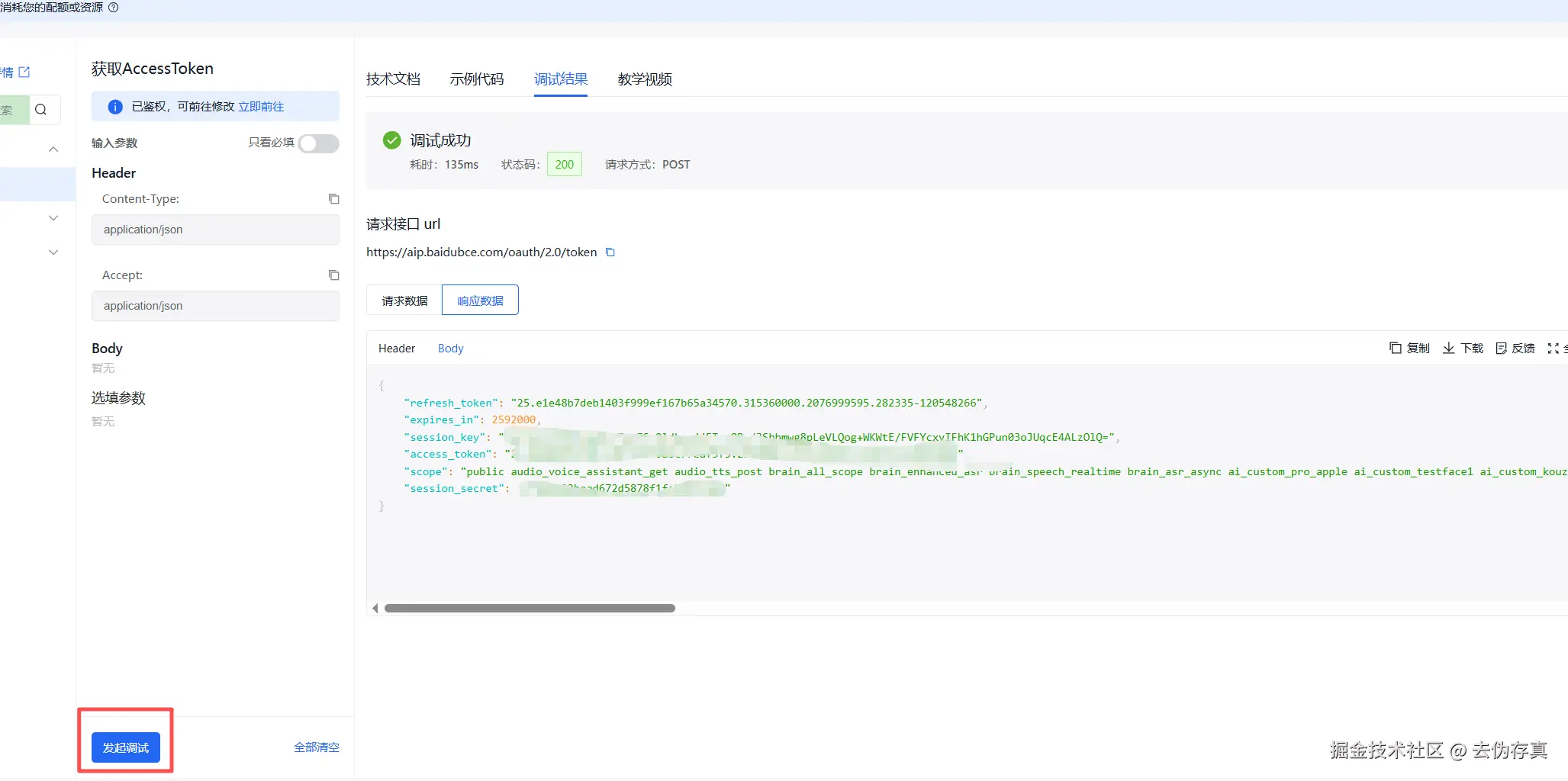The image size is (1568, 781).
Task: Switch to the 技术文档 tab
Action: 393,79
